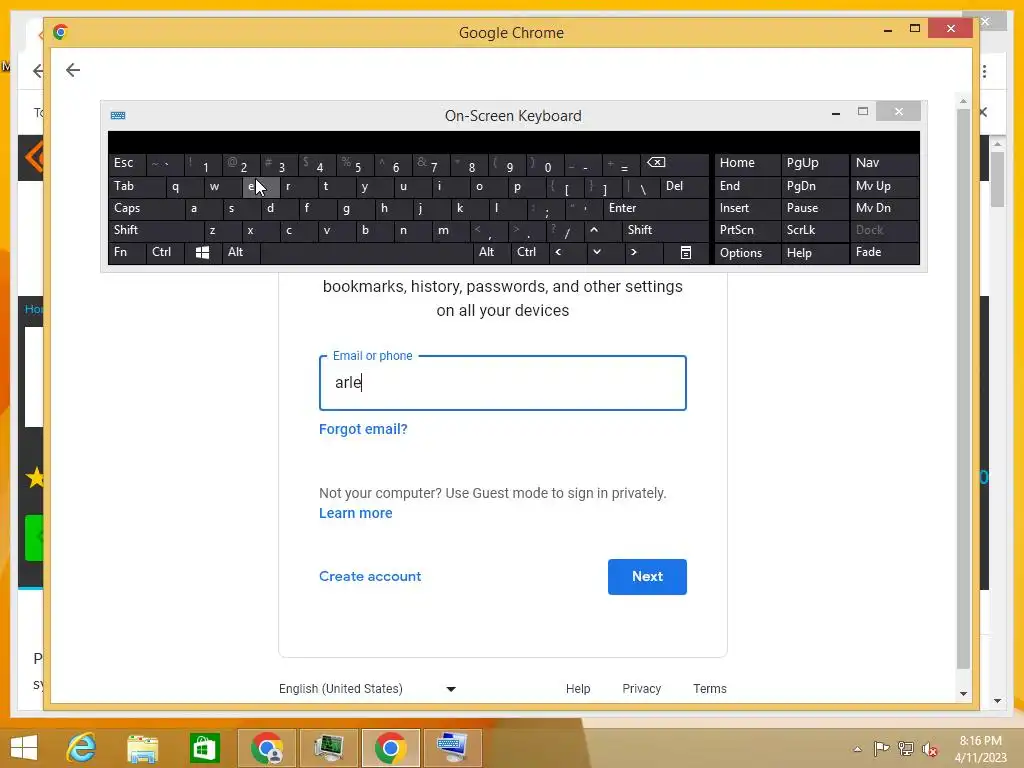Open the Privacy footer link

(641, 688)
